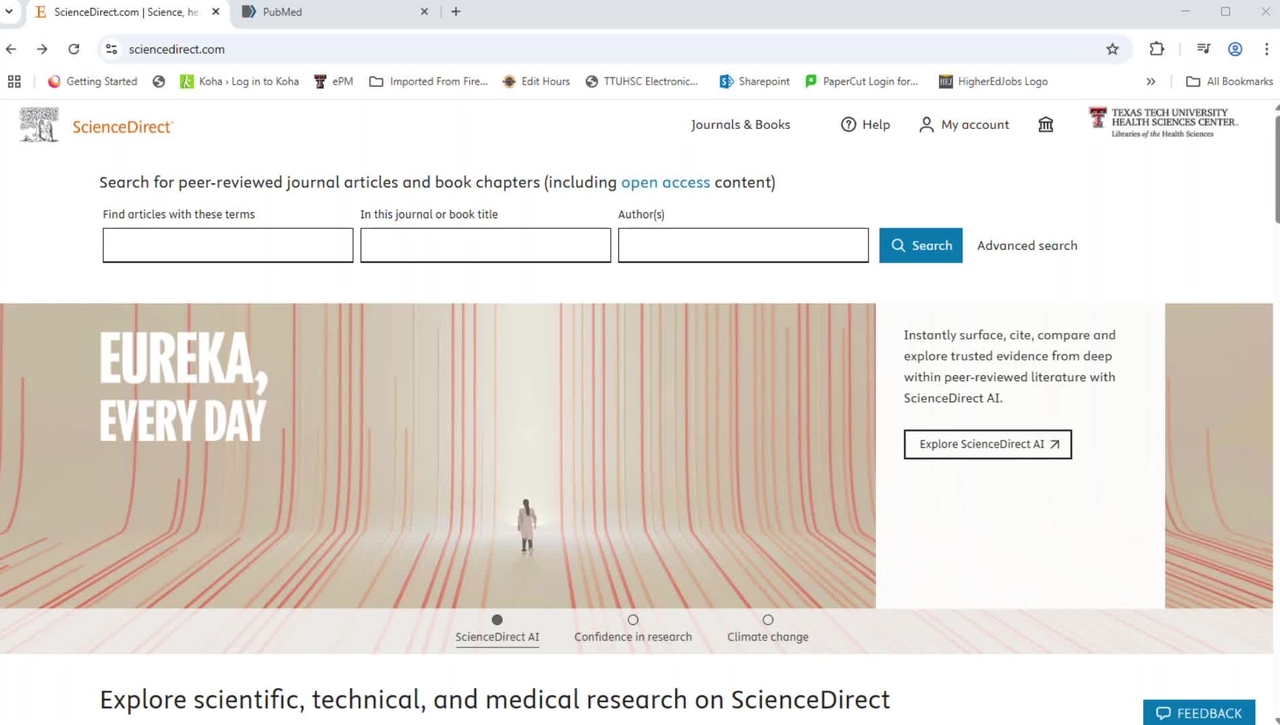1280x725 pixels.
Task: Close the PubMed tab
Action: point(424,12)
